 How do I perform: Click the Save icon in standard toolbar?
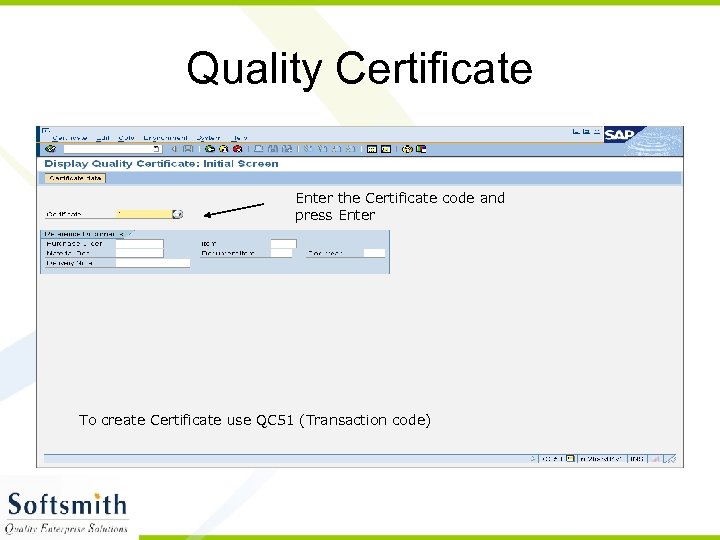coord(188,149)
